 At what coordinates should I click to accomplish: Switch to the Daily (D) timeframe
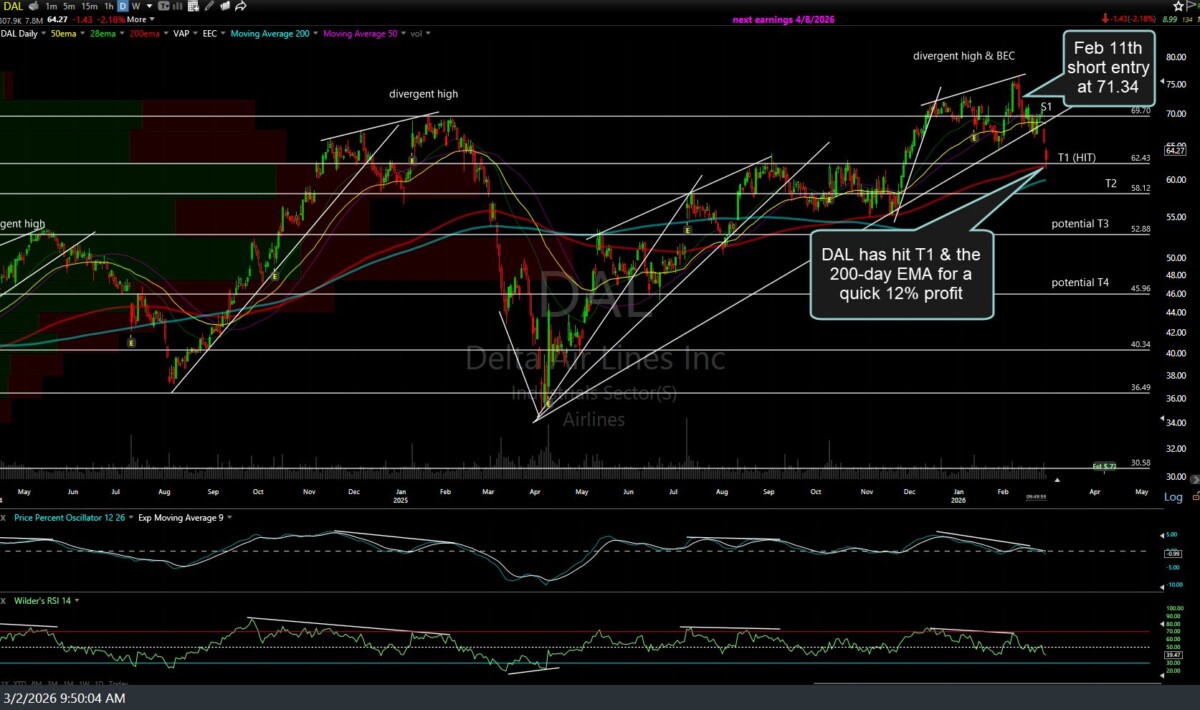(x=123, y=6)
